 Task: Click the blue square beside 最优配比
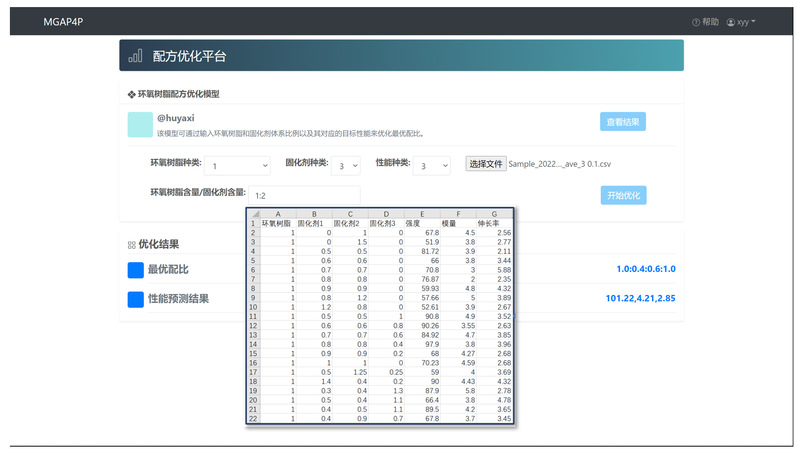tap(136, 270)
